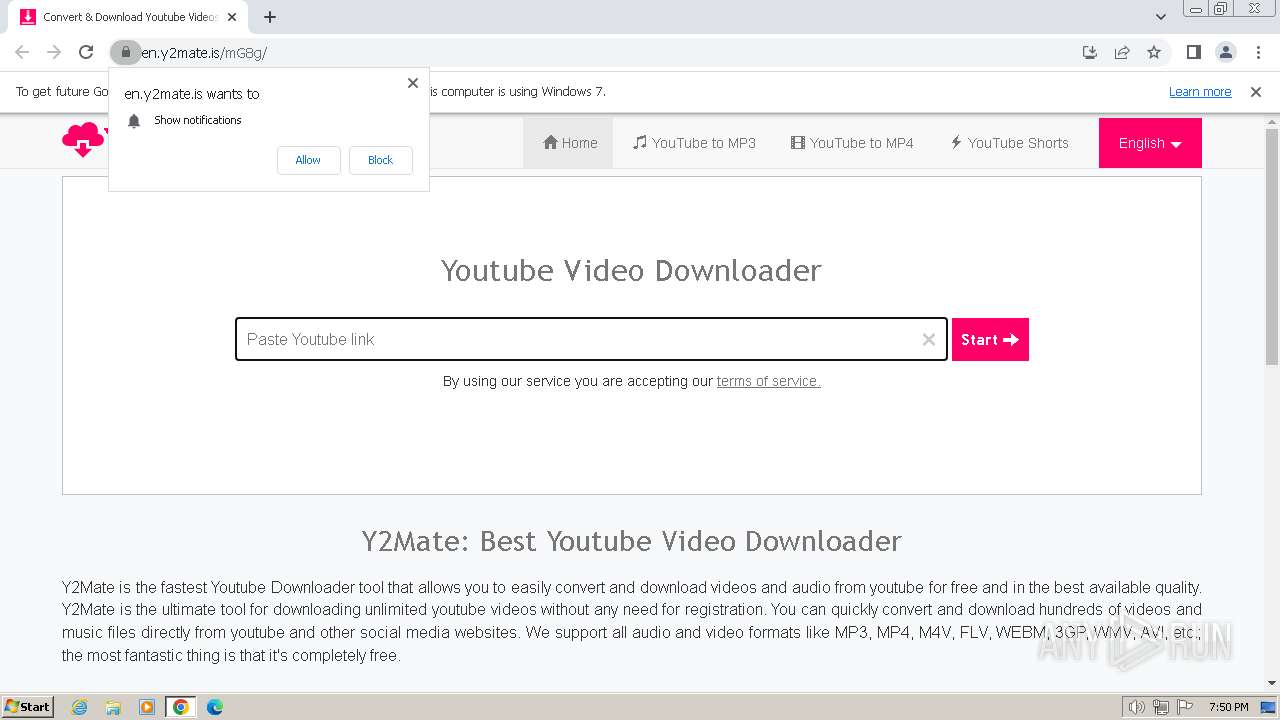Select the Convert & Download Youtube tab
The height and width of the screenshot is (720, 1280).
[x=128, y=17]
